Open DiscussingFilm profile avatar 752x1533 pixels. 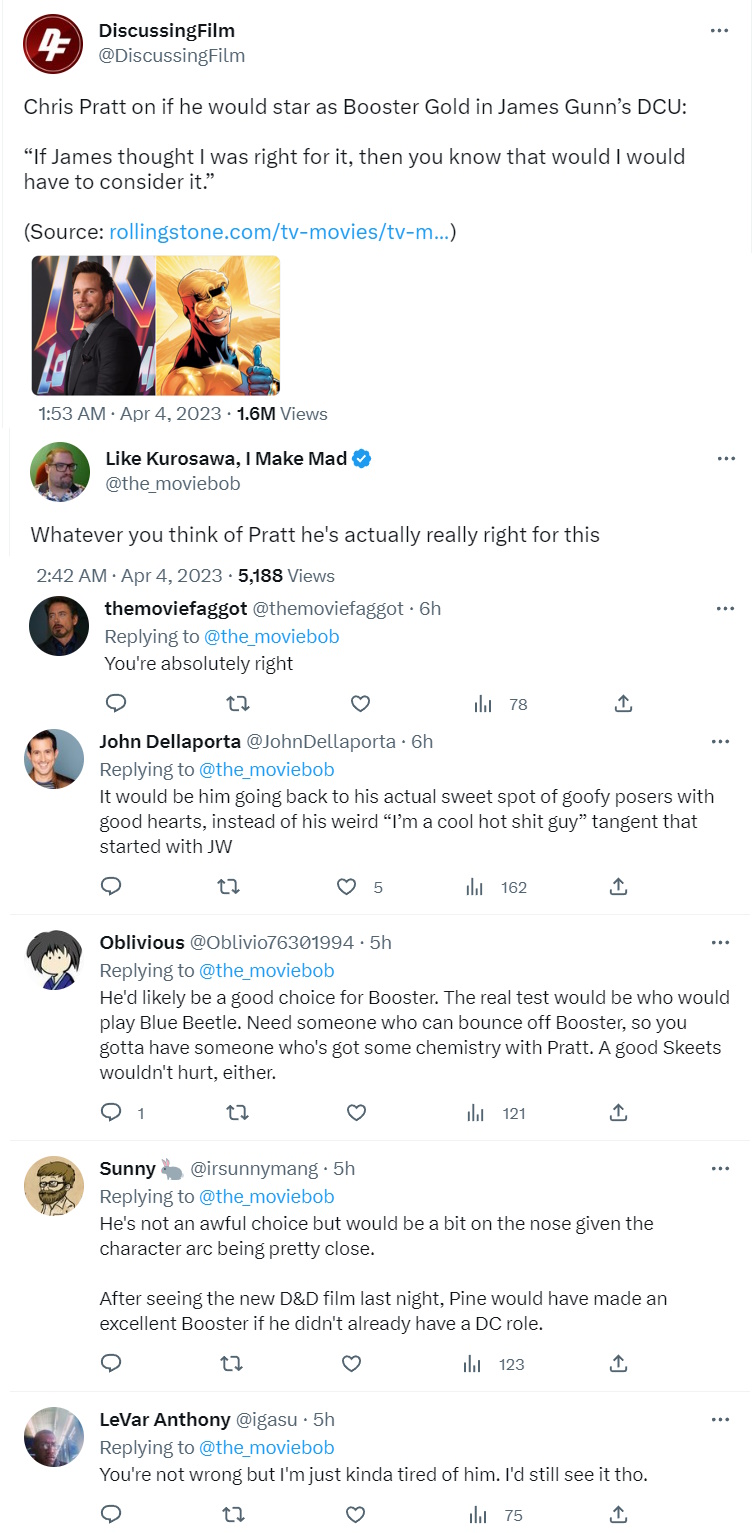[x=53, y=44]
